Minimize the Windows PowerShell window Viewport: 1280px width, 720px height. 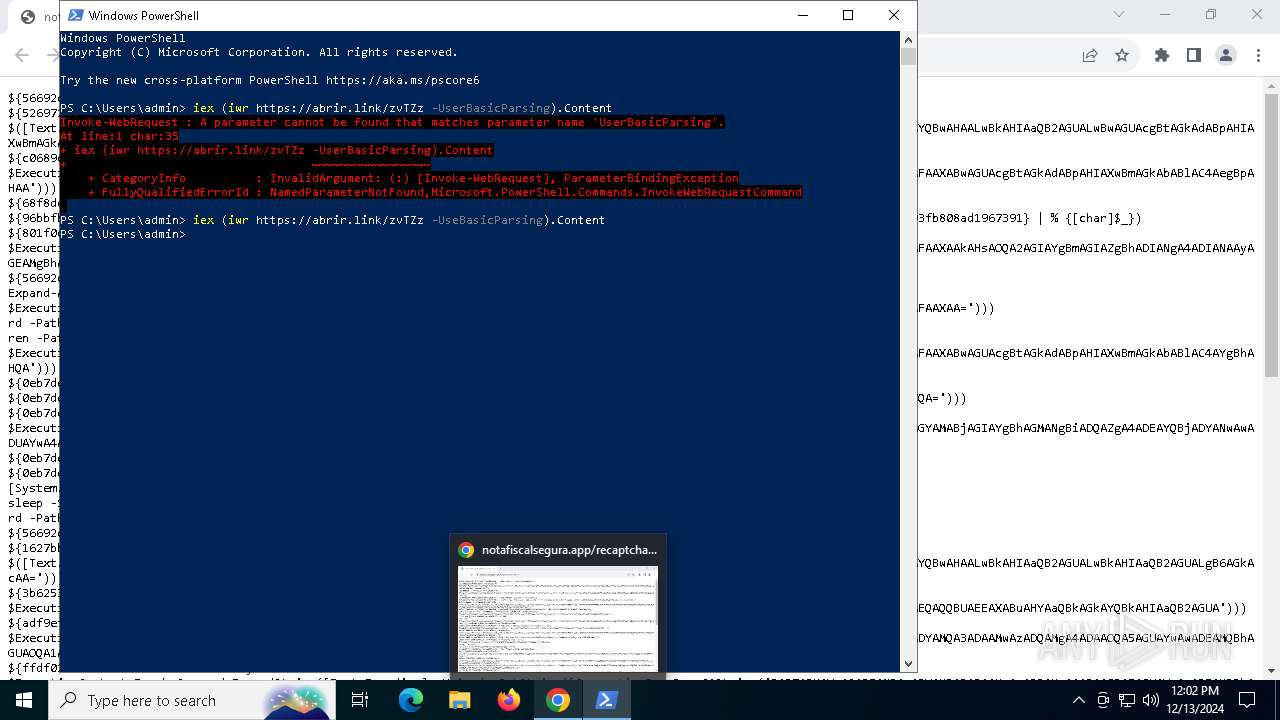[802, 15]
